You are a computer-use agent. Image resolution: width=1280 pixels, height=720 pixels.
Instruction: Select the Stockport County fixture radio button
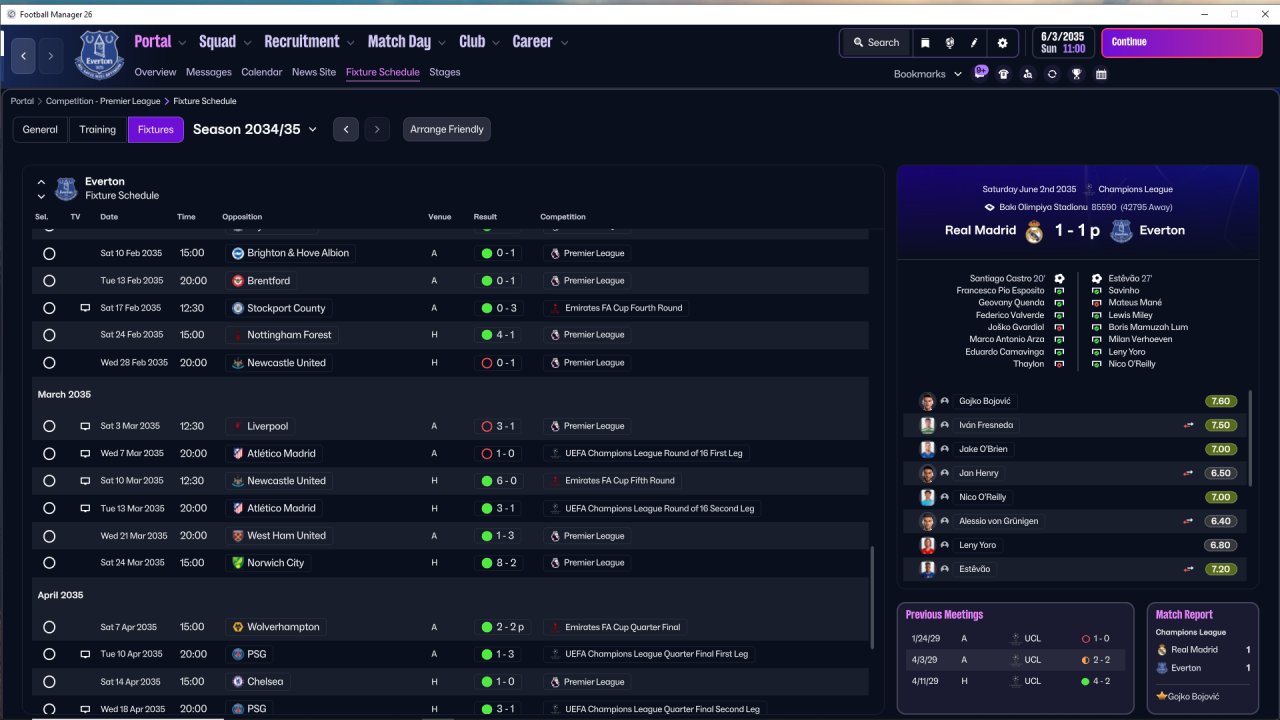tap(49, 308)
